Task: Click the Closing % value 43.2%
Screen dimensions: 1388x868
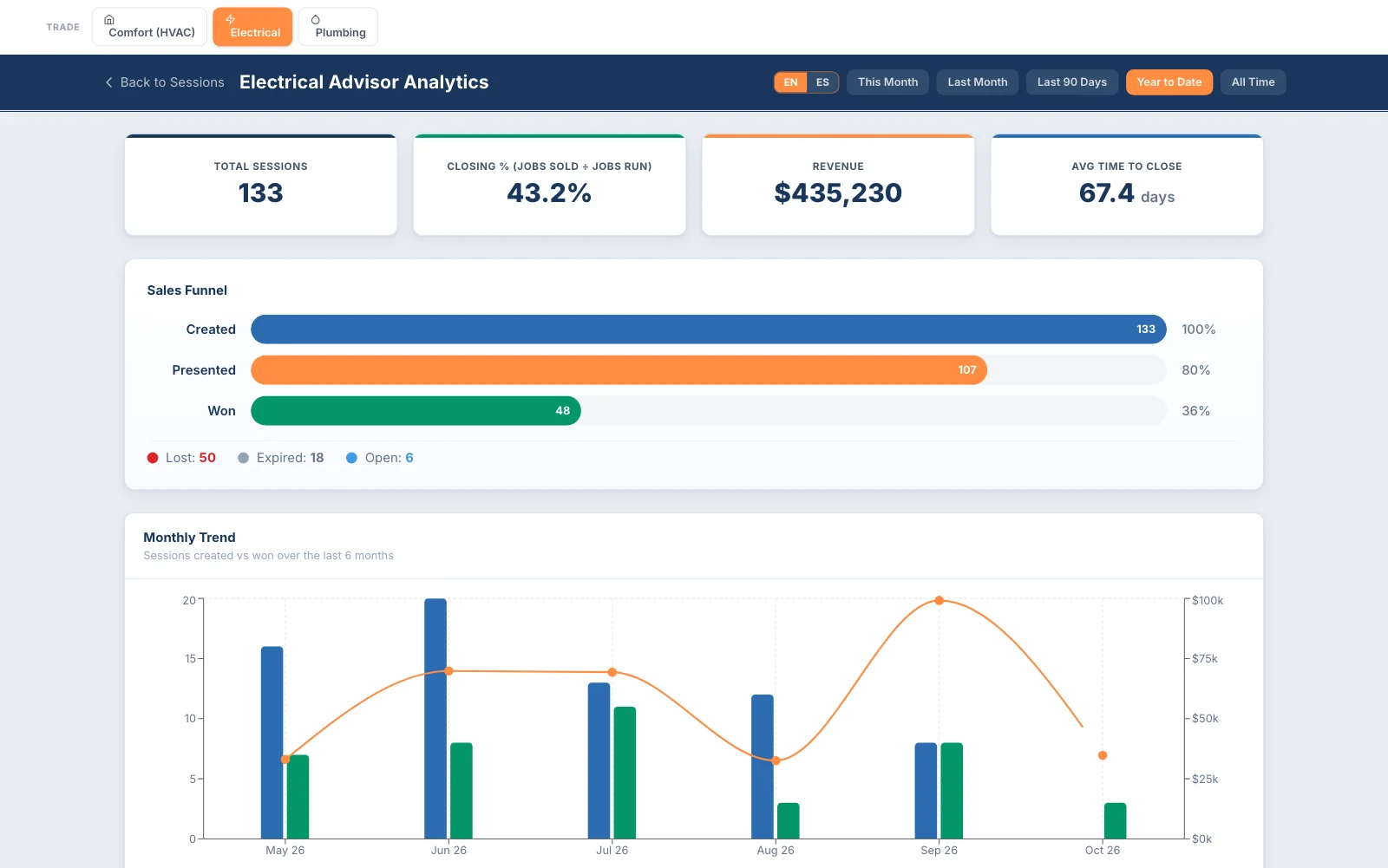Action: point(549,193)
